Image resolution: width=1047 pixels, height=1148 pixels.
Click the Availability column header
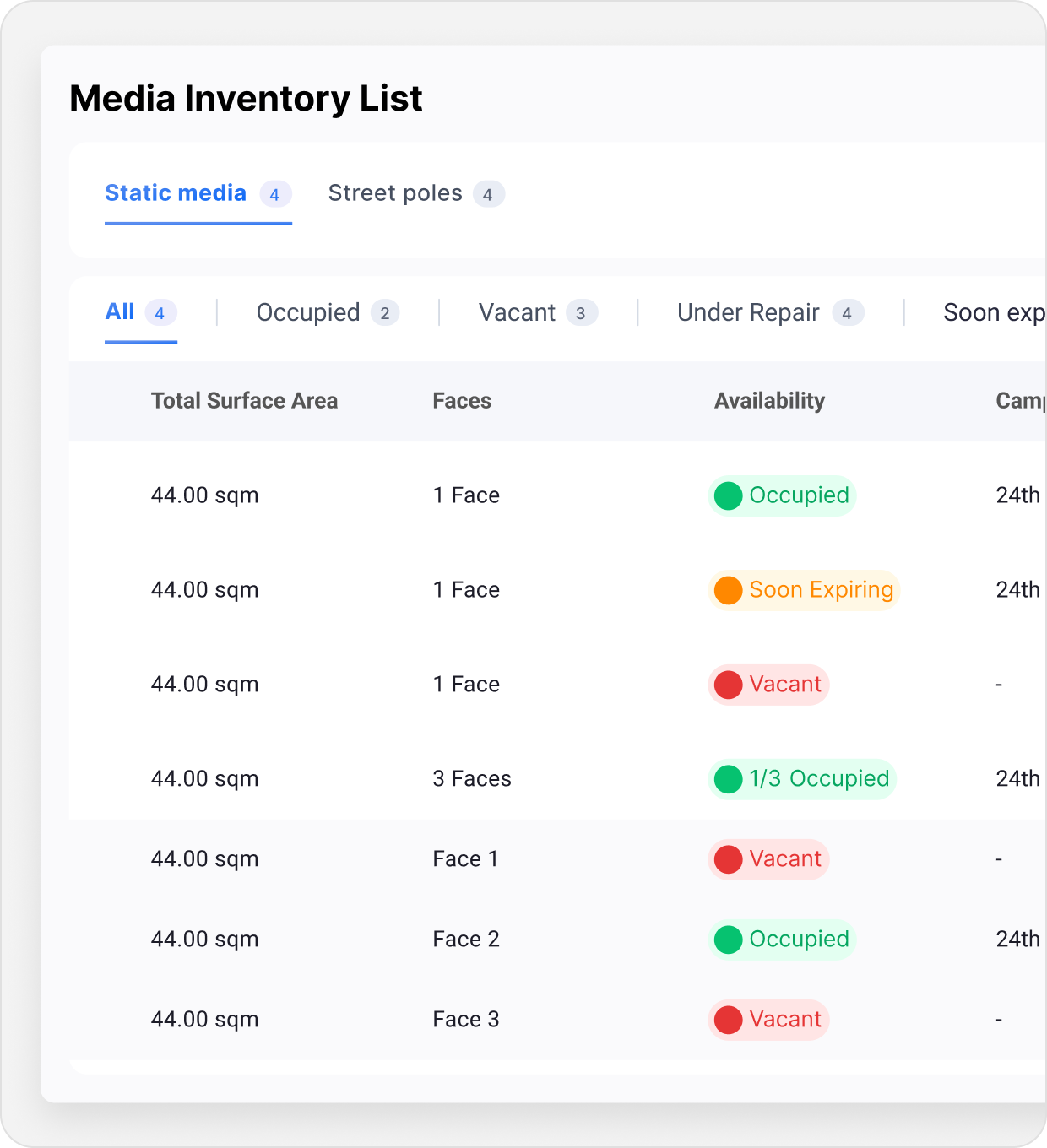tap(769, 401)
